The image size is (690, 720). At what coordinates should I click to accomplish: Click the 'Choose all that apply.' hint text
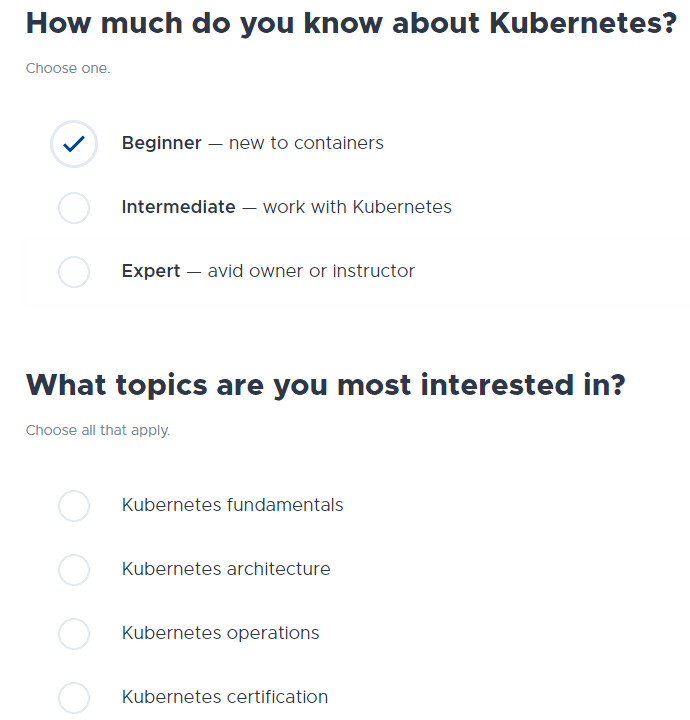(98, 431)
